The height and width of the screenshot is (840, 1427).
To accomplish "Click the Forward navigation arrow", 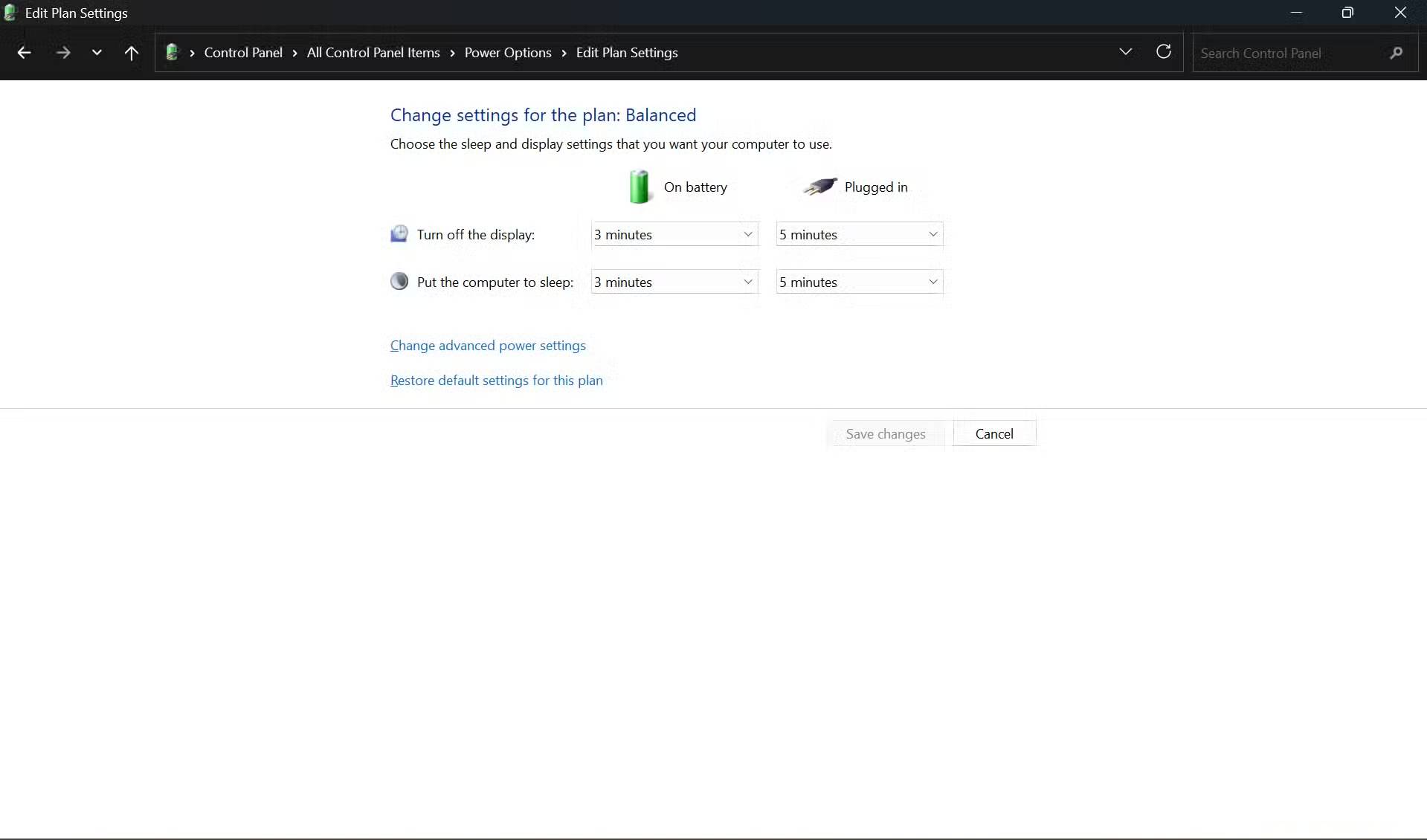I will [x=64, y=52].
